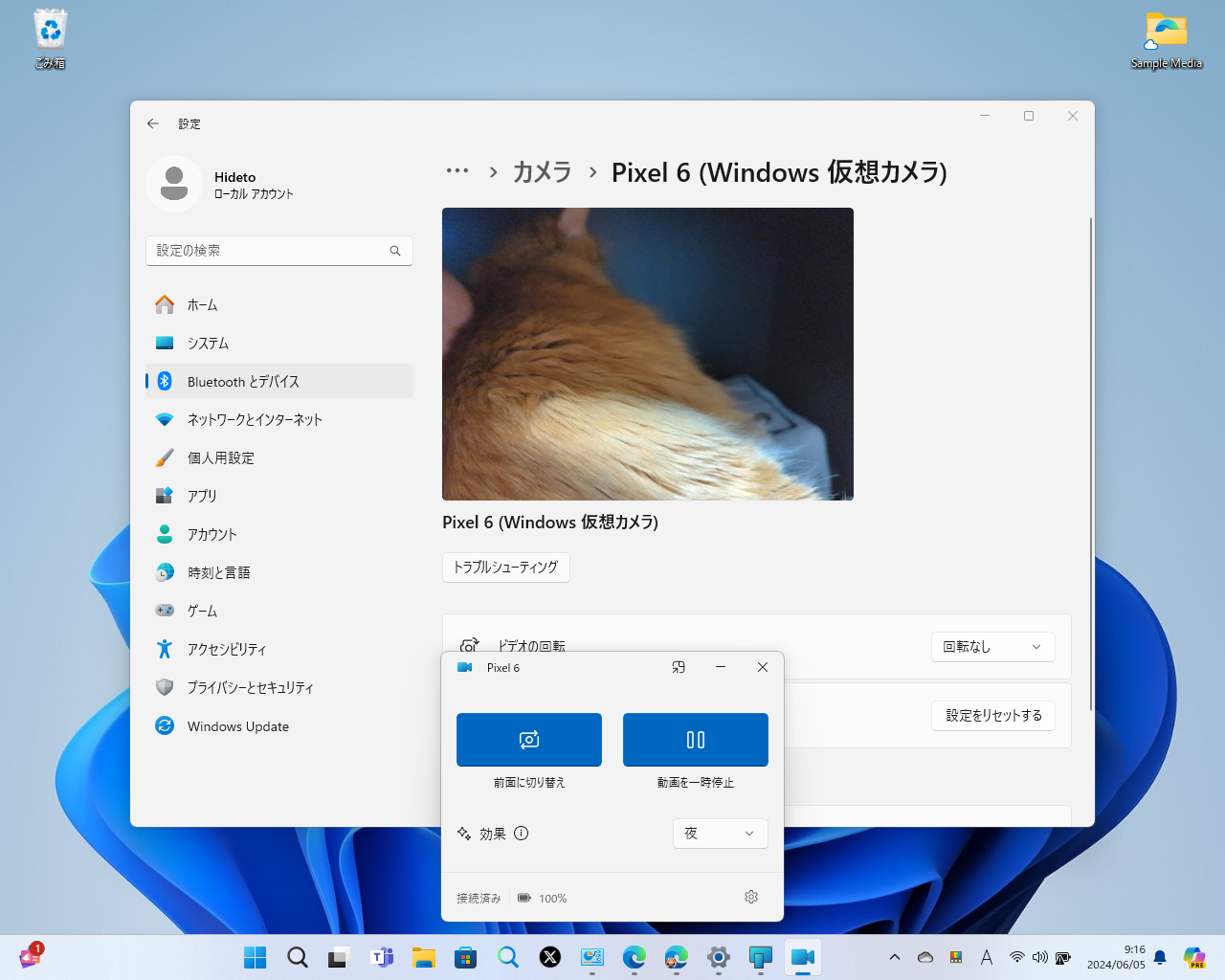Image resolution: width=1225 pixels, height=980 pixels.
Task: Click the battery icon showing phone charge level
Action: [523, 898]
